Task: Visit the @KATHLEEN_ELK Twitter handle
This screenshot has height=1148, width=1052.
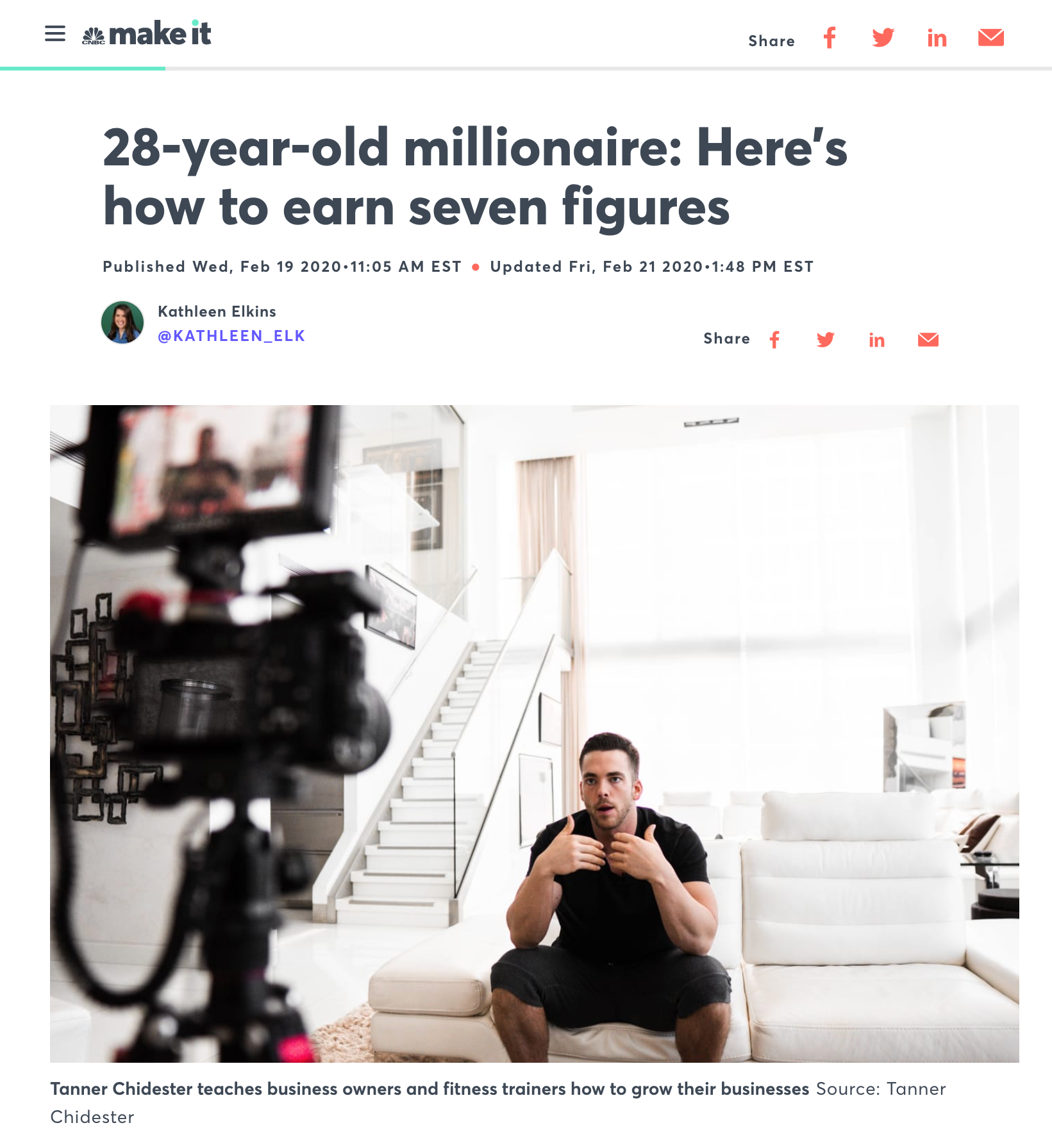Action: [x=231, y=336]
